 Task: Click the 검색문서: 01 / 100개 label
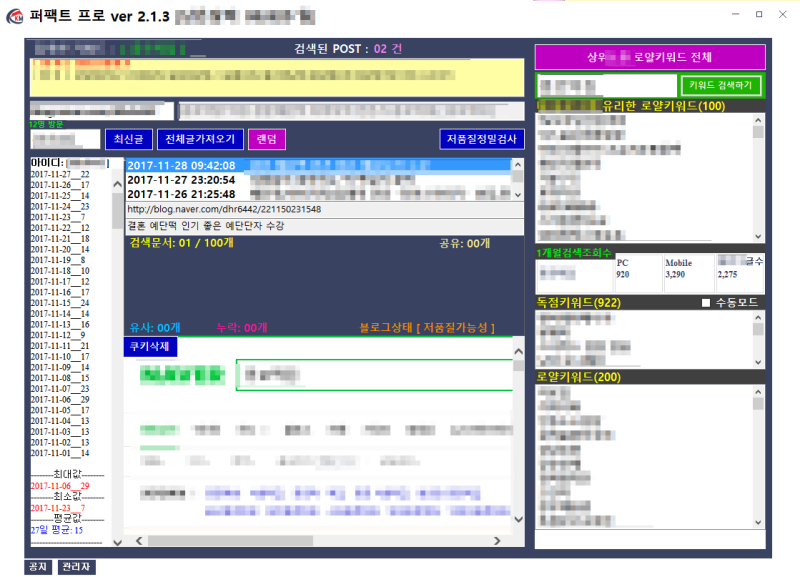182,243
